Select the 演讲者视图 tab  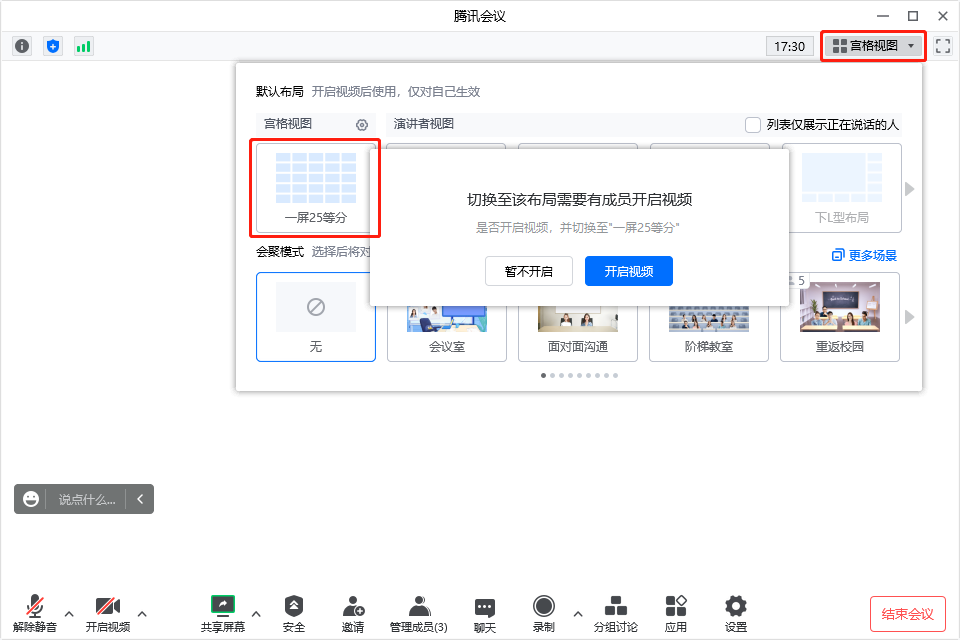point(424,124)
